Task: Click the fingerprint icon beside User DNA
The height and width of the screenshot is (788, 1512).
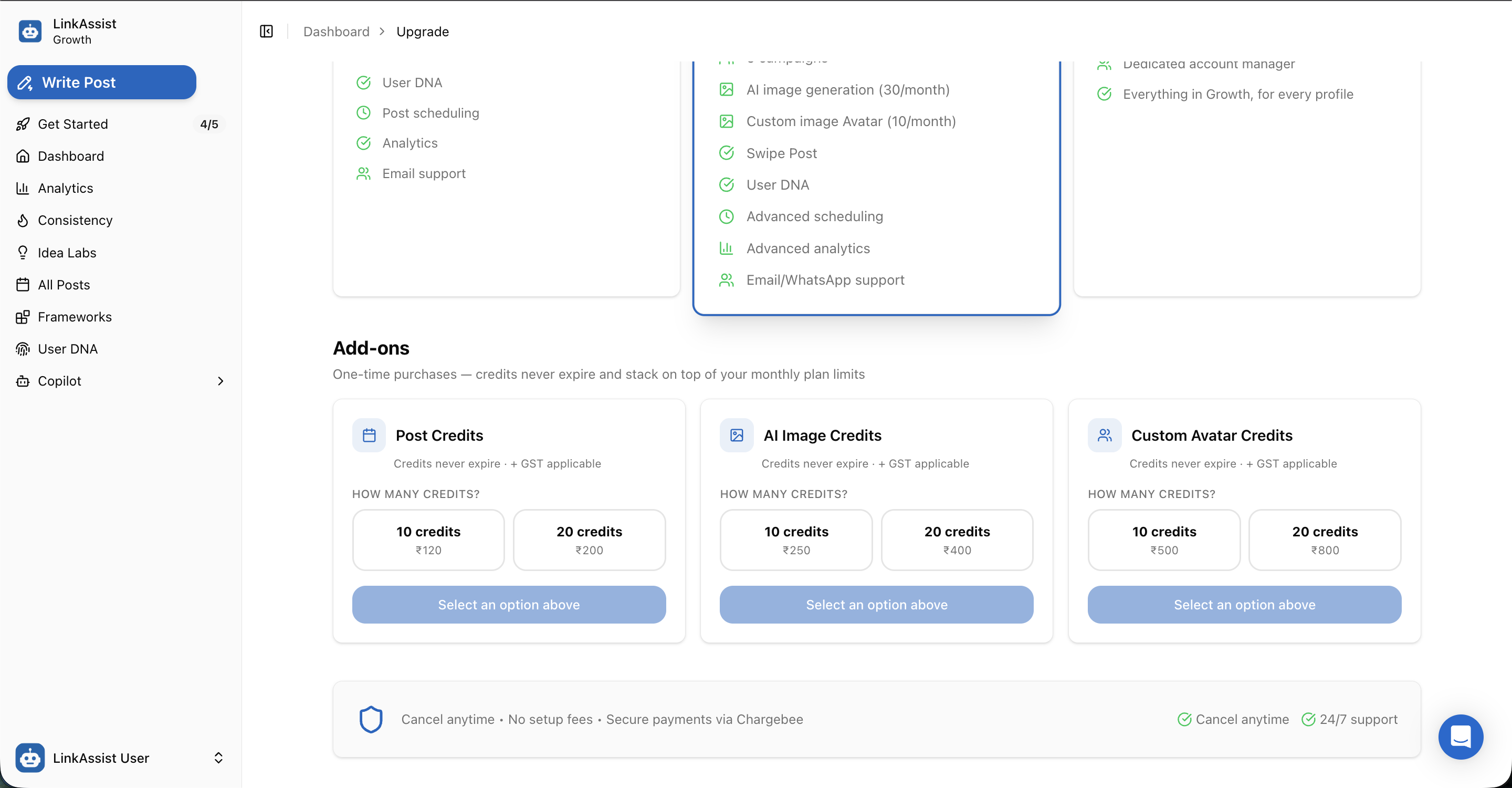Action: pyautogui.click(x=23, y=349)
